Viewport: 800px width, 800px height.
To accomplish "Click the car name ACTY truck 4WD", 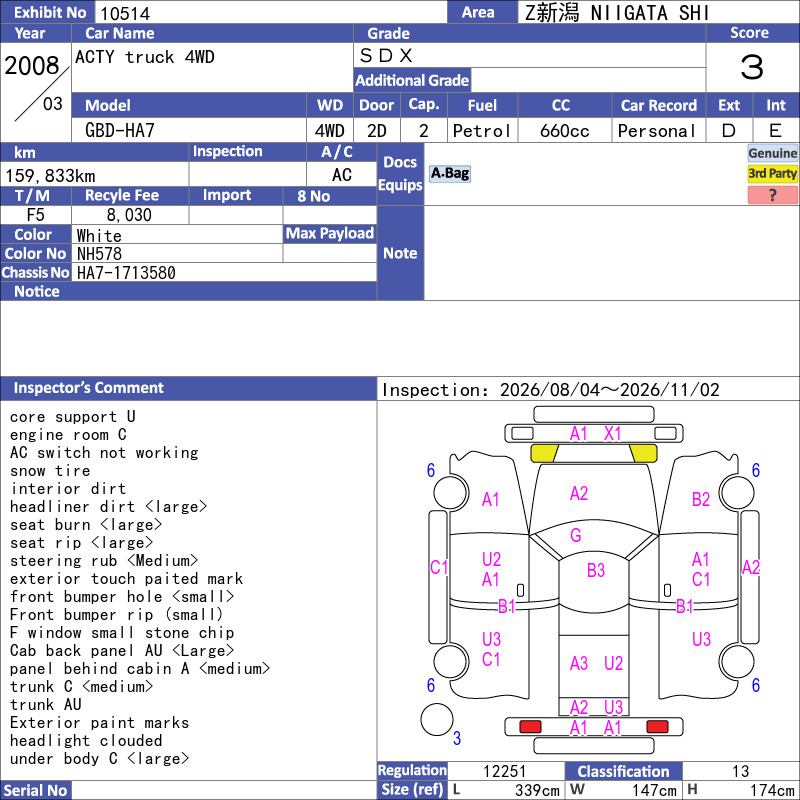I will 145,57.
